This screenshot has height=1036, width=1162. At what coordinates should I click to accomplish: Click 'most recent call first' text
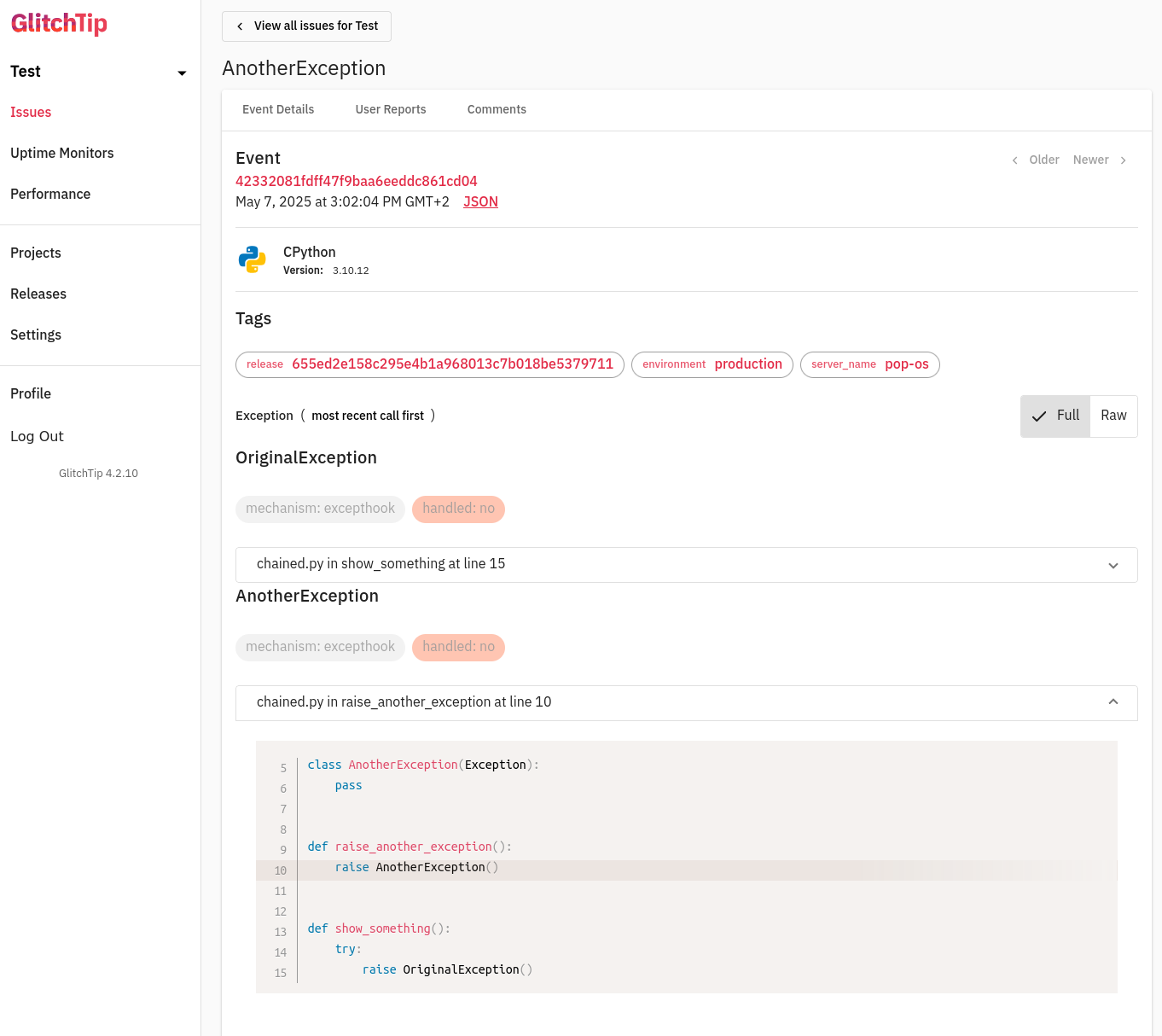[368, 416]
